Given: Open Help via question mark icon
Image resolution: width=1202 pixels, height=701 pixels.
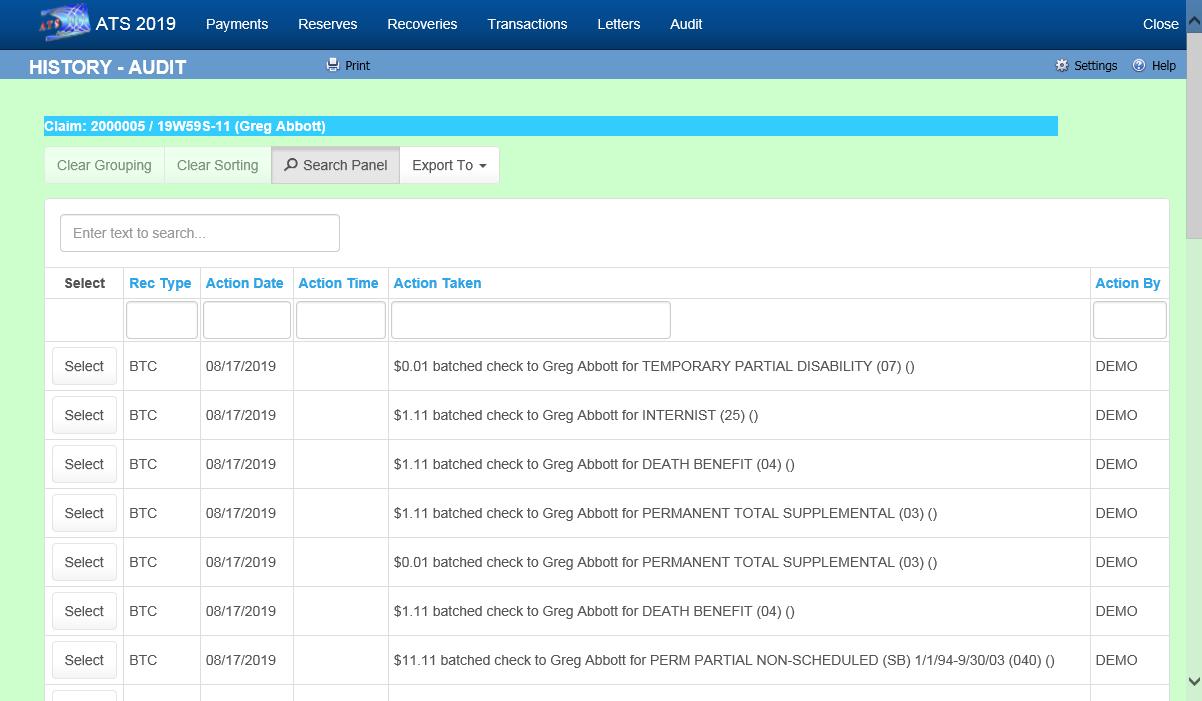Looking at the screenshot, I should (x=1139, y=65).
